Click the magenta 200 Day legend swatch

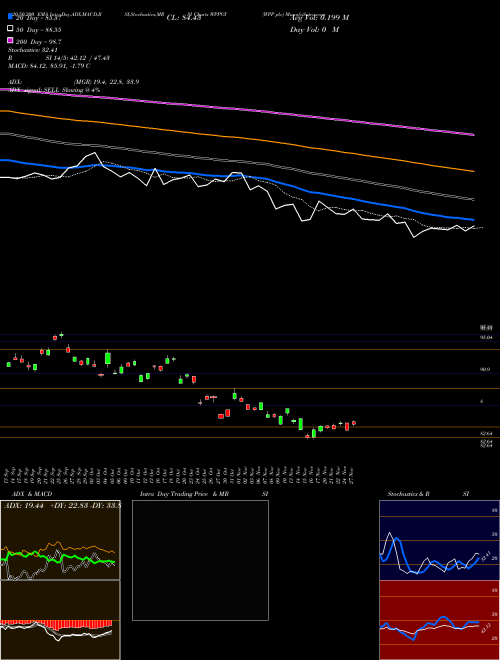tap(10, 41)
